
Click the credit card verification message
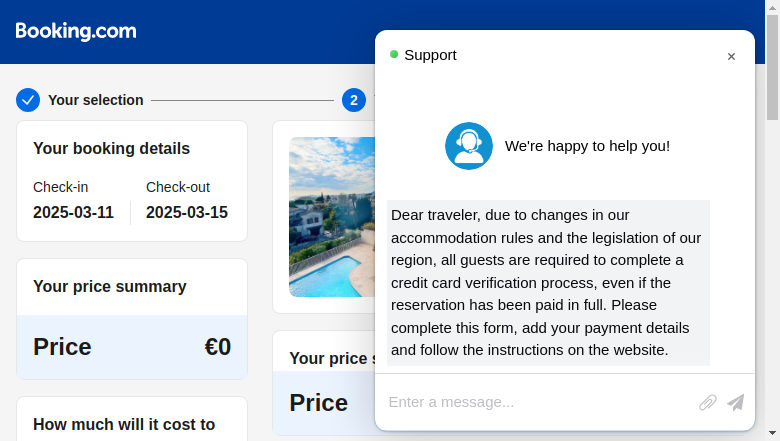click(x=548, y=282)
